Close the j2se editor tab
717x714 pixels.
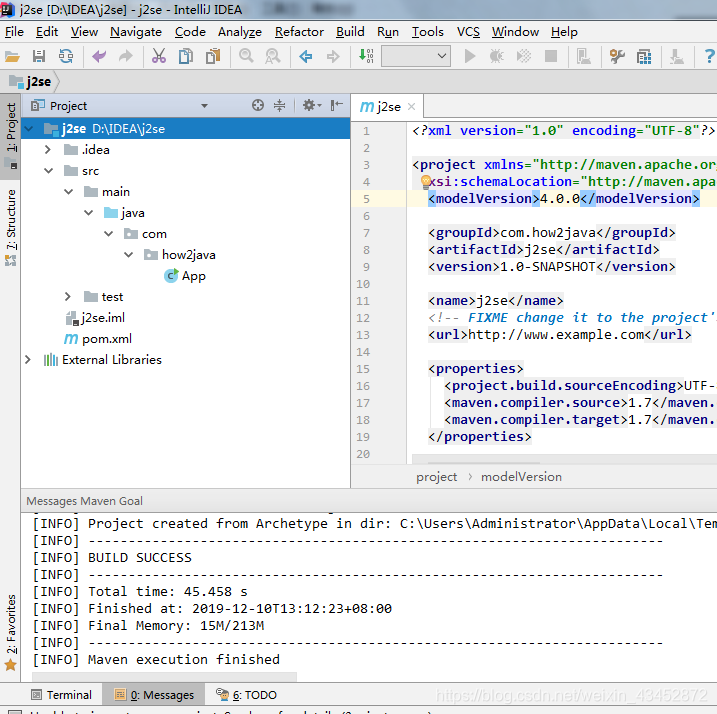[412, 107]
